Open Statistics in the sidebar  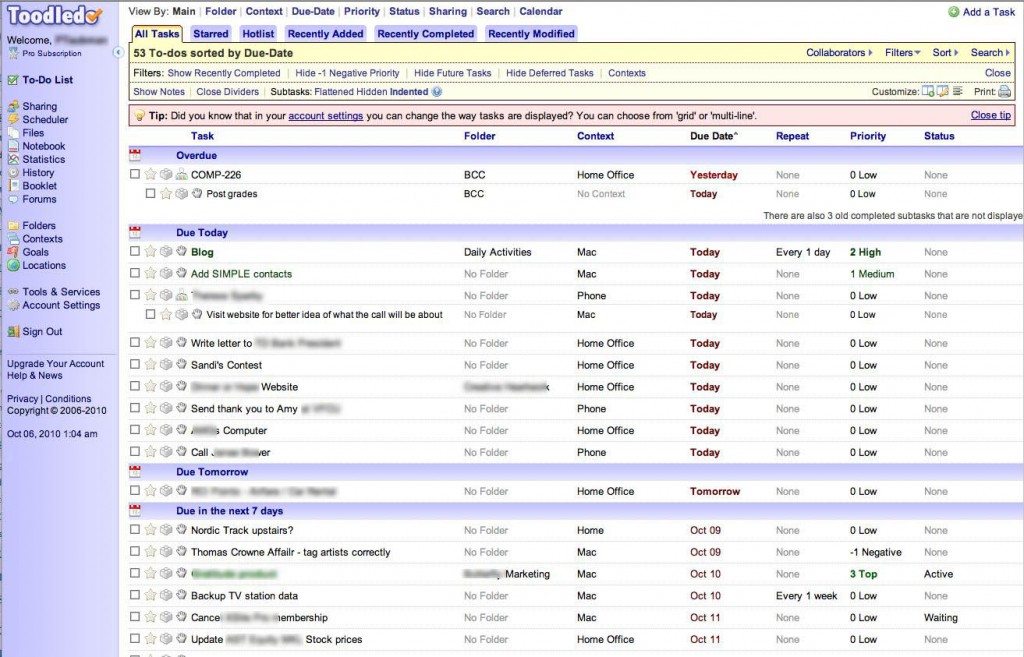coord(44,159)
